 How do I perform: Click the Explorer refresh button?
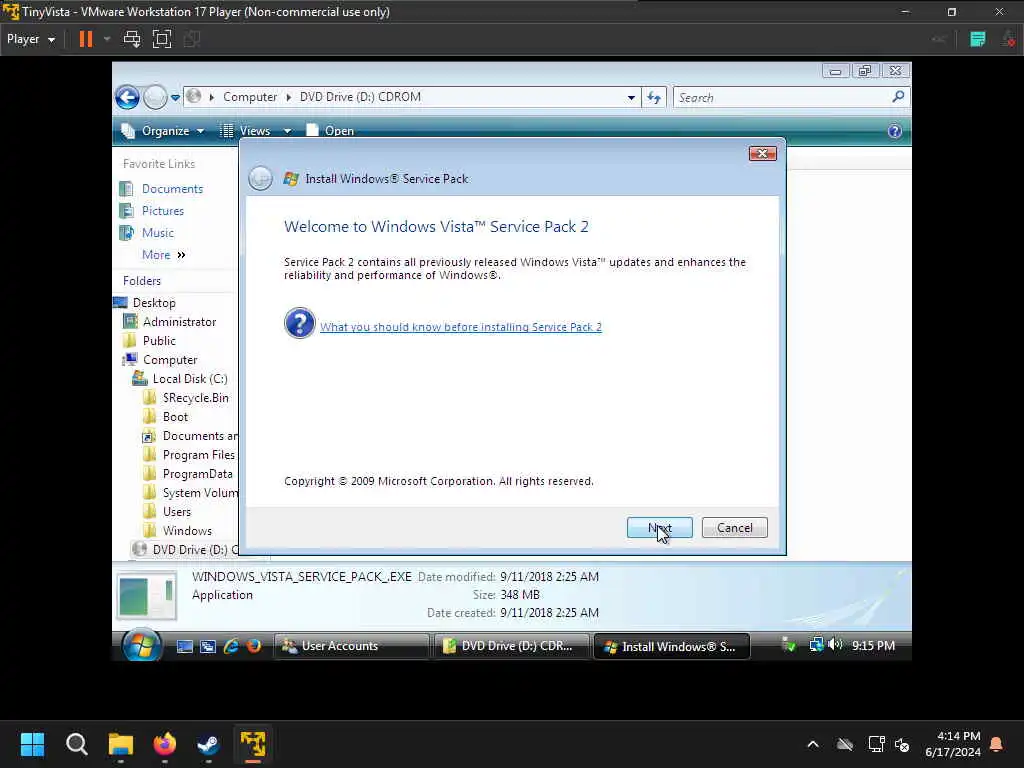pyautogui.click(x=654, y=98)
